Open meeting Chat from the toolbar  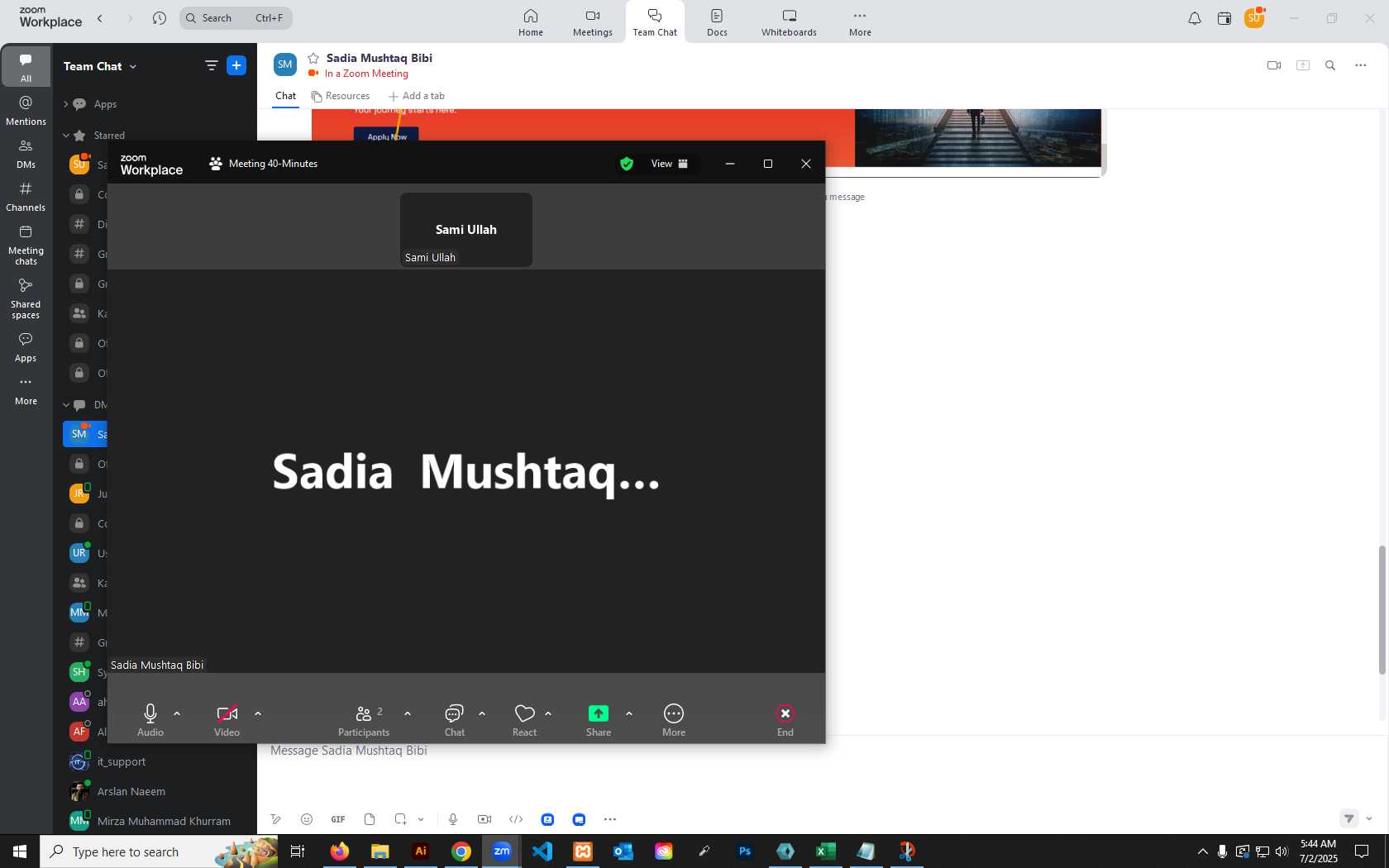[455, 719]
